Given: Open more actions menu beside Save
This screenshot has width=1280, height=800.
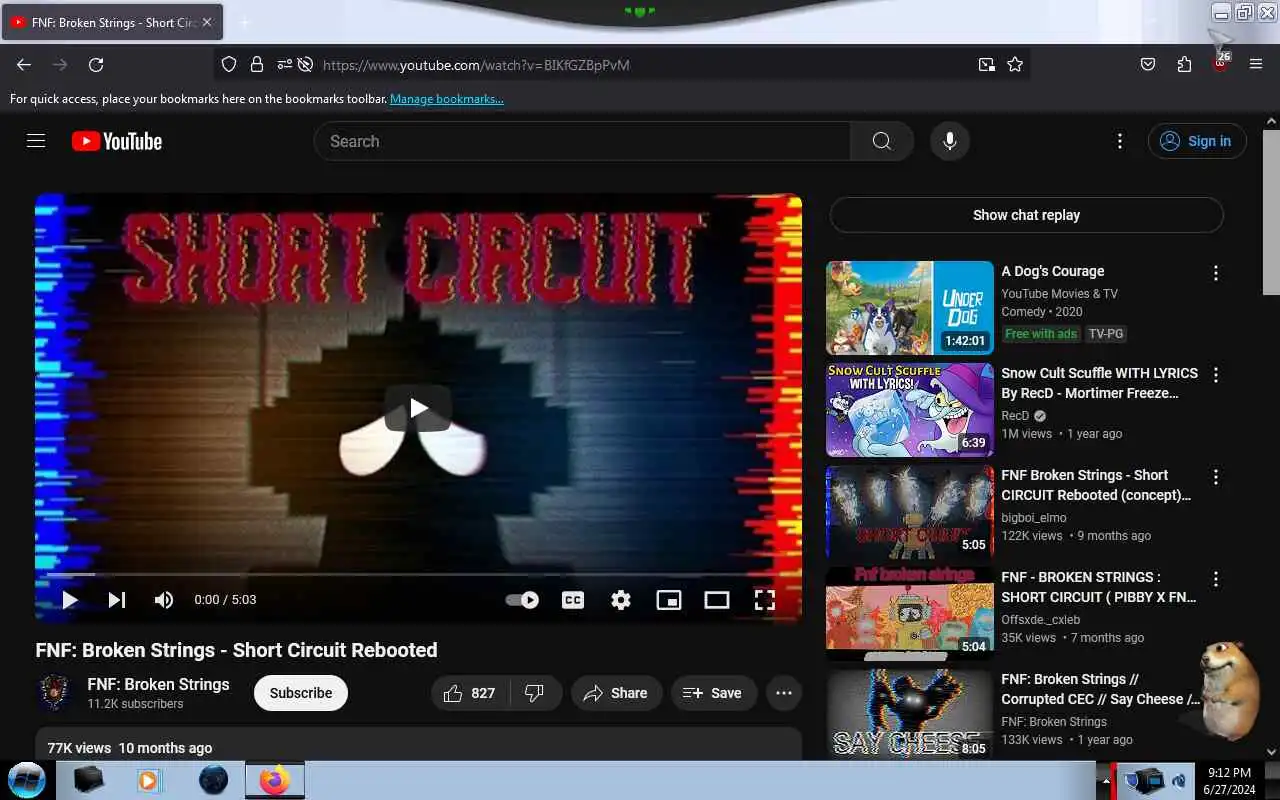Looking at the screenshot, I should click(x=784, y=693).
